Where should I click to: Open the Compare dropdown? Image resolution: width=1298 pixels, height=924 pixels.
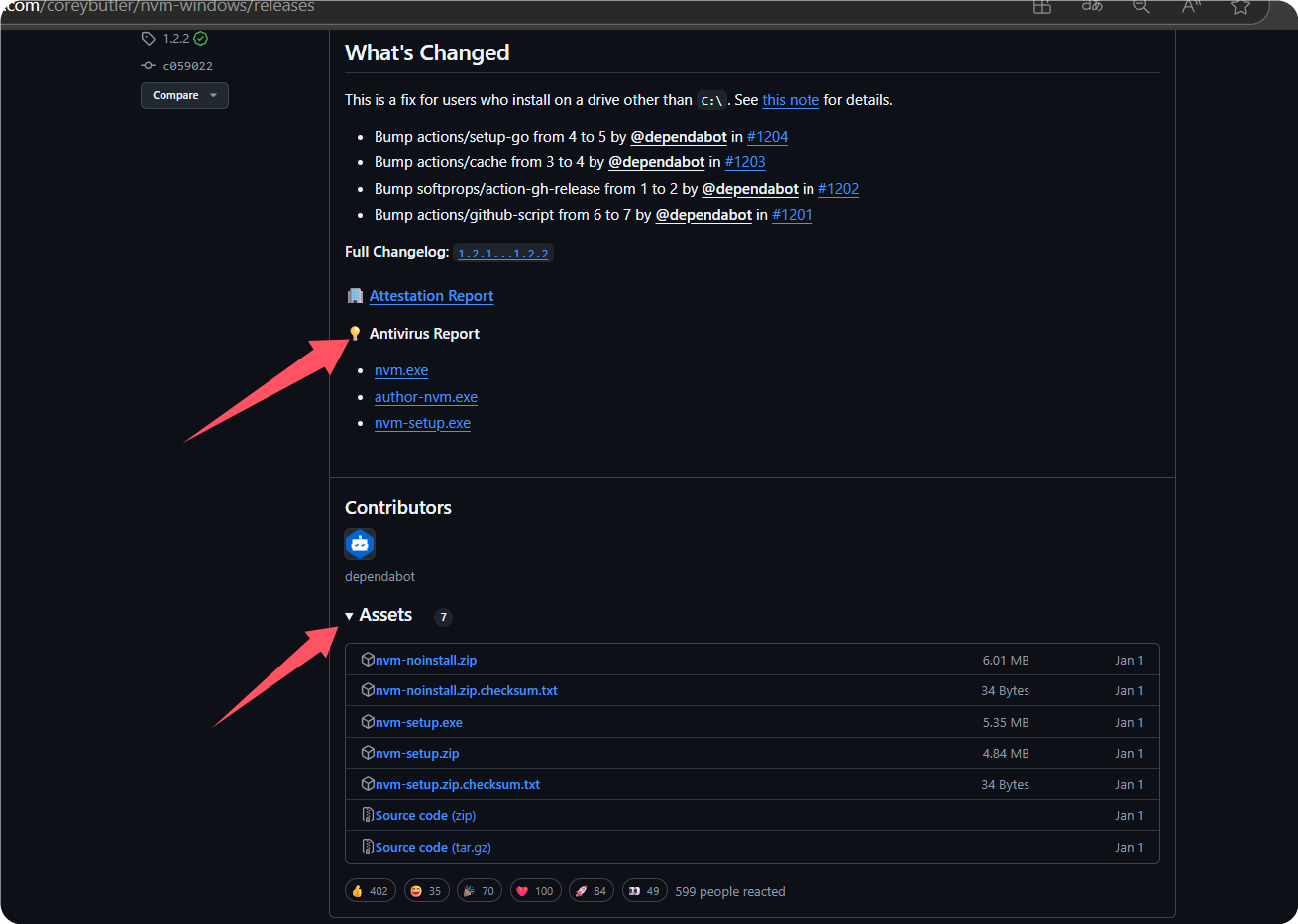[x=184, y=95]
